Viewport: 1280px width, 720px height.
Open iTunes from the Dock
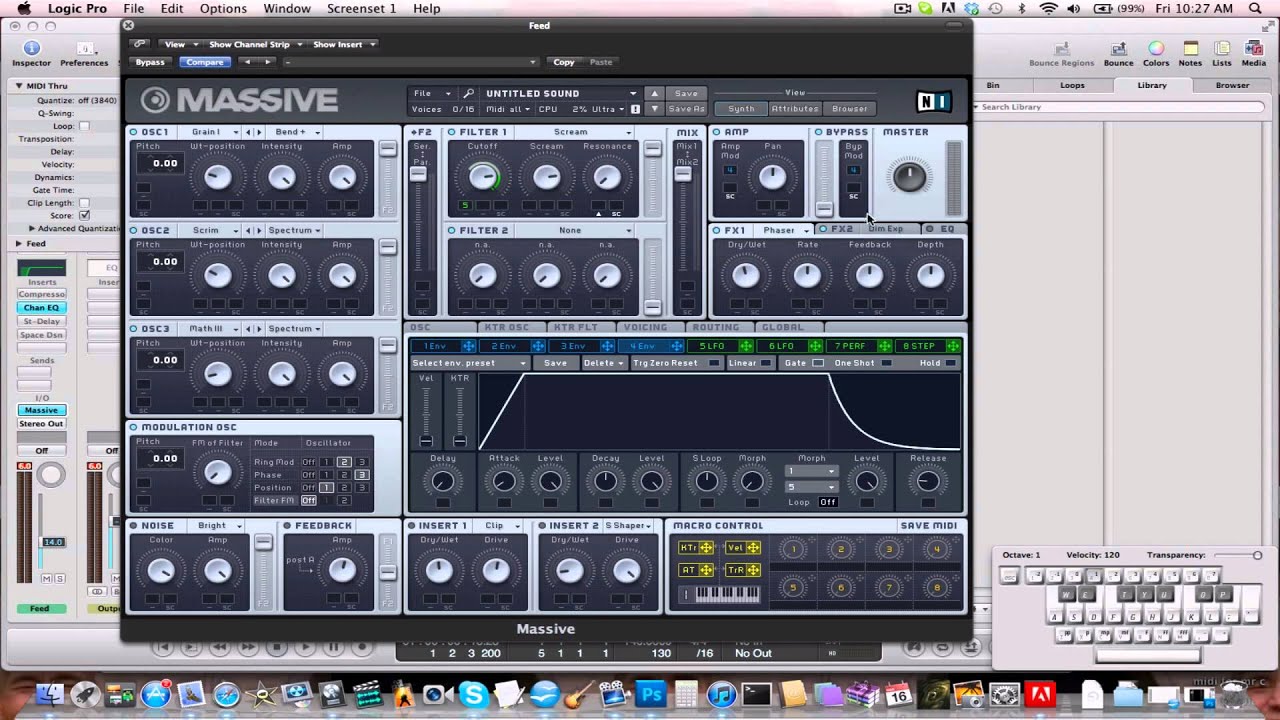point(720,695)
